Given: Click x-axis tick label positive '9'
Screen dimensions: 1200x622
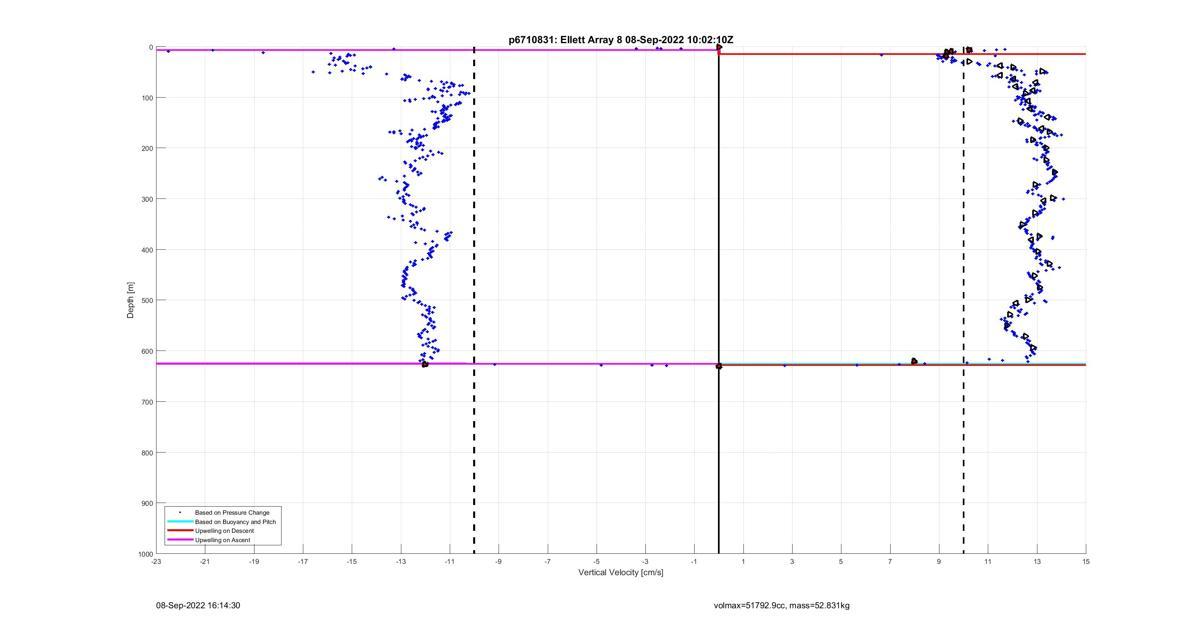Looking at the screenshot, I should point(939,561).
